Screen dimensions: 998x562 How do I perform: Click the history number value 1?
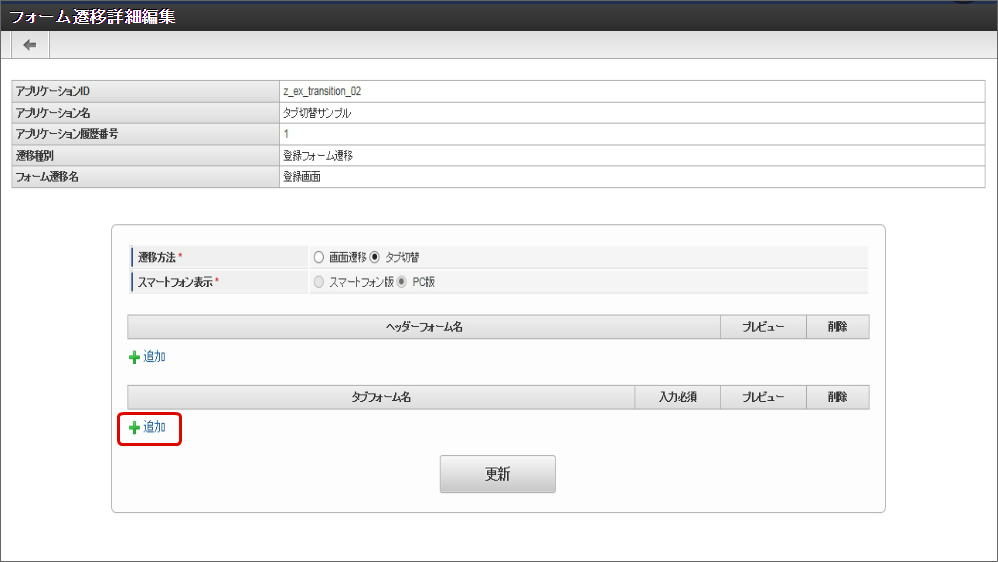coord(286,134)
